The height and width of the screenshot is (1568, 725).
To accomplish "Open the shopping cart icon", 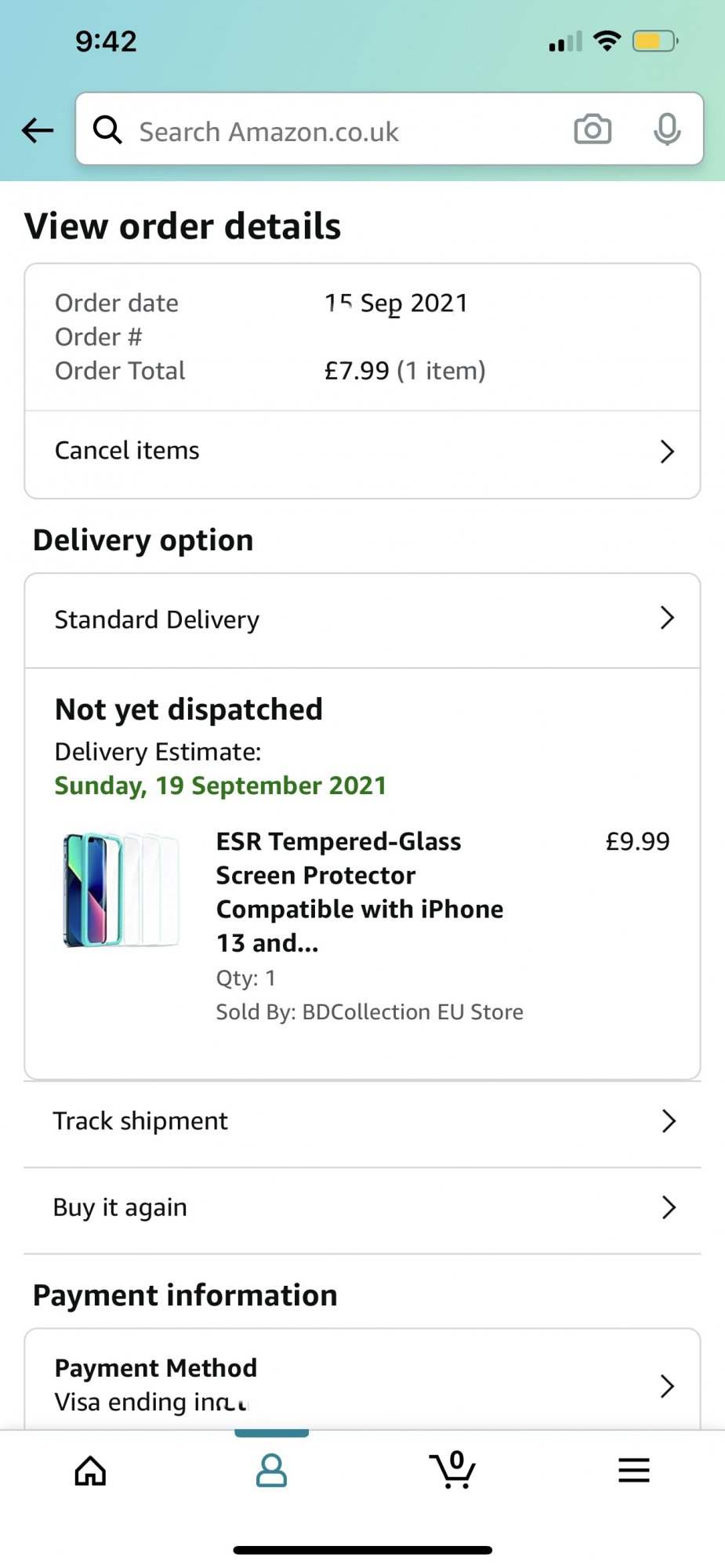I will tap(453, 1471).
